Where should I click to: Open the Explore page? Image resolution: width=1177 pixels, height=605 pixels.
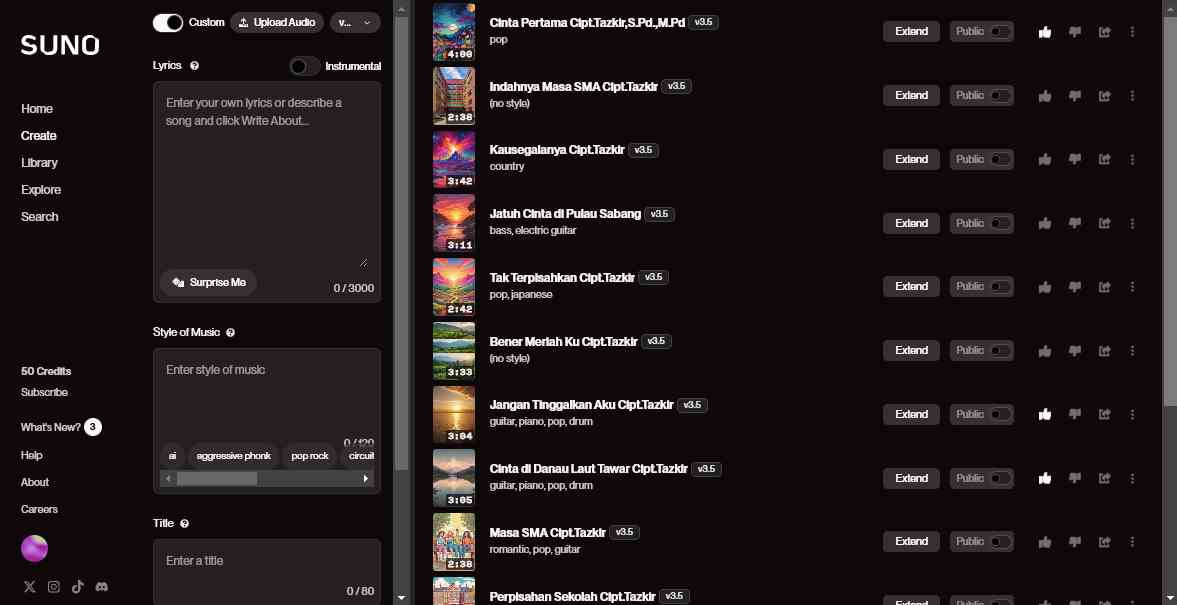click(41, 190)
